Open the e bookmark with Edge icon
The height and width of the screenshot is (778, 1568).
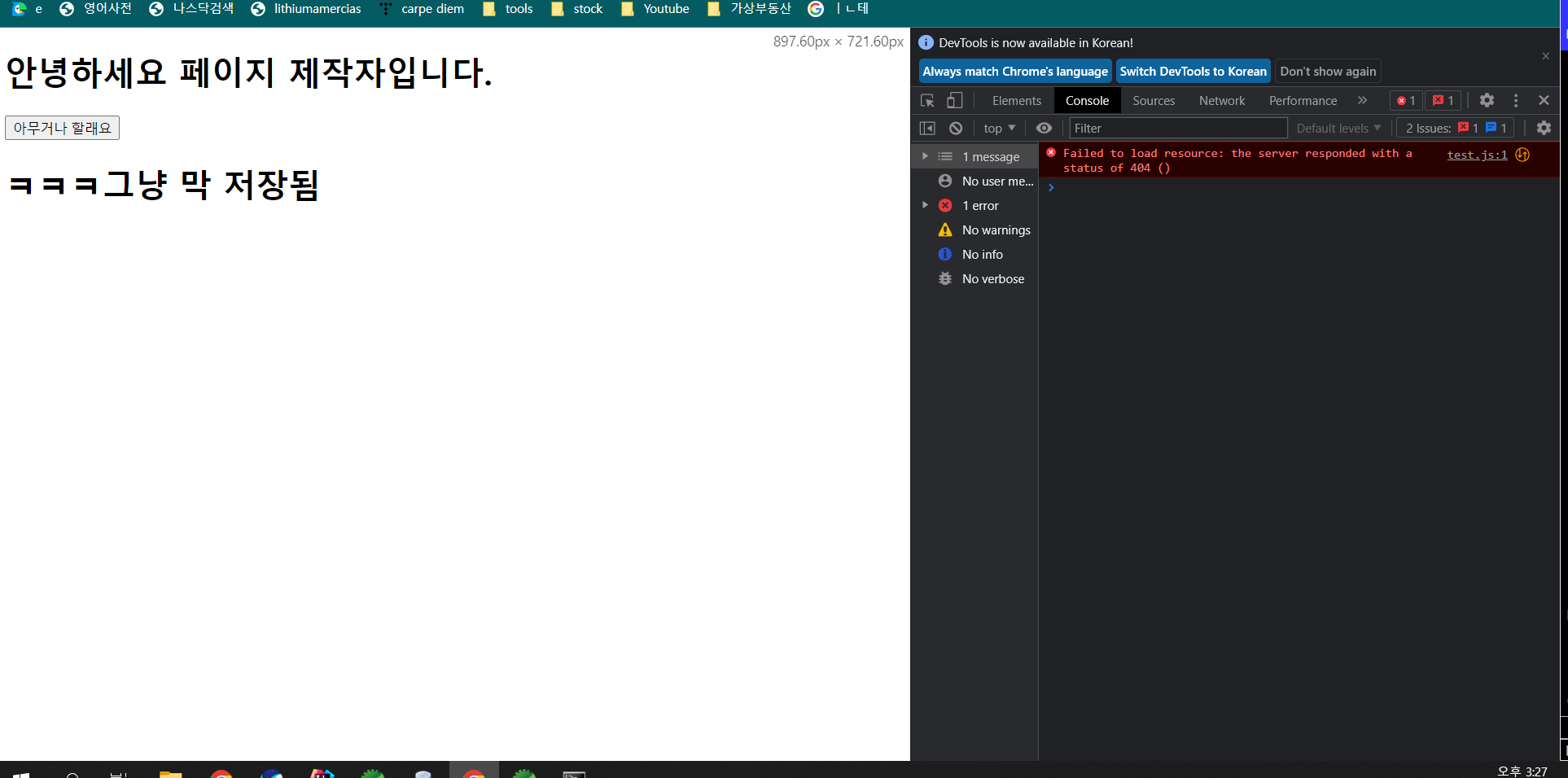pos(27,9)
